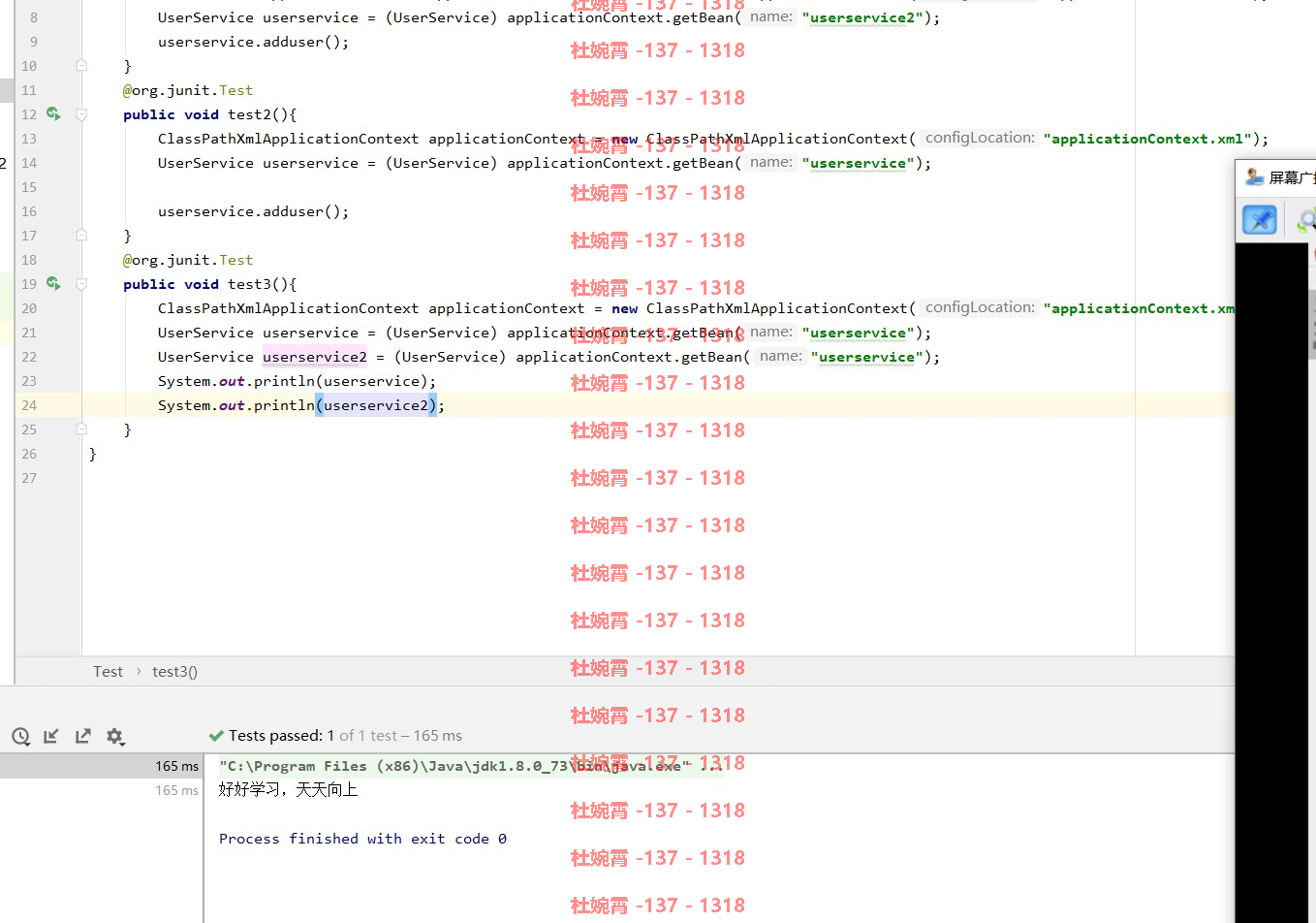Click 'public void test2()' declaration
1316x923 pixels.
(x=210, y=114)
